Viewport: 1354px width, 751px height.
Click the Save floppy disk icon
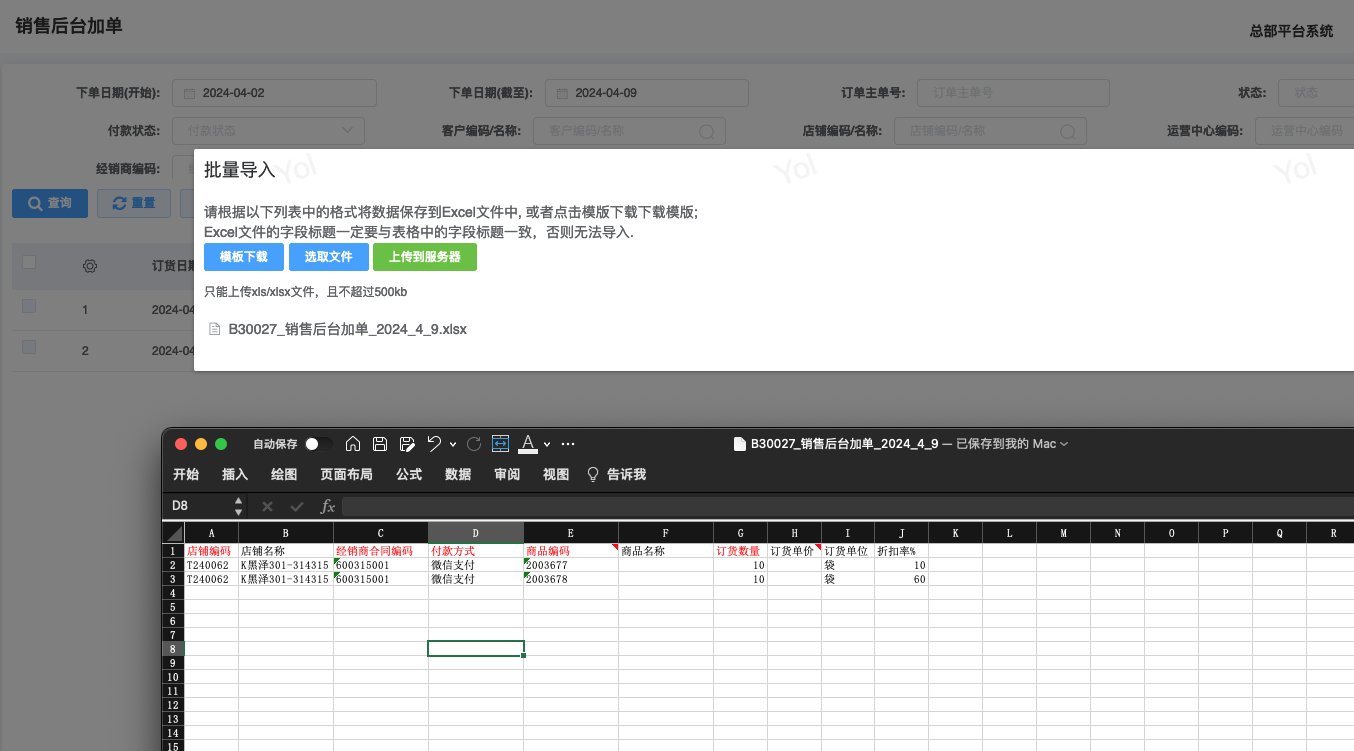(380, 444)
